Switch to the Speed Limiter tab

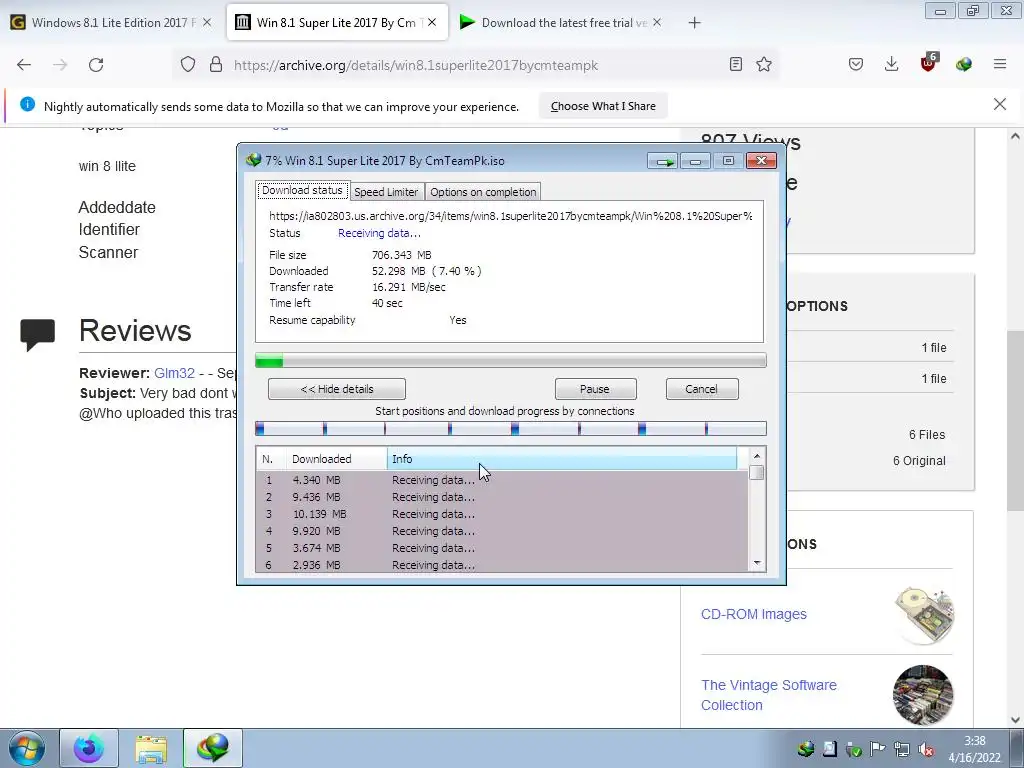click(386, 192)
